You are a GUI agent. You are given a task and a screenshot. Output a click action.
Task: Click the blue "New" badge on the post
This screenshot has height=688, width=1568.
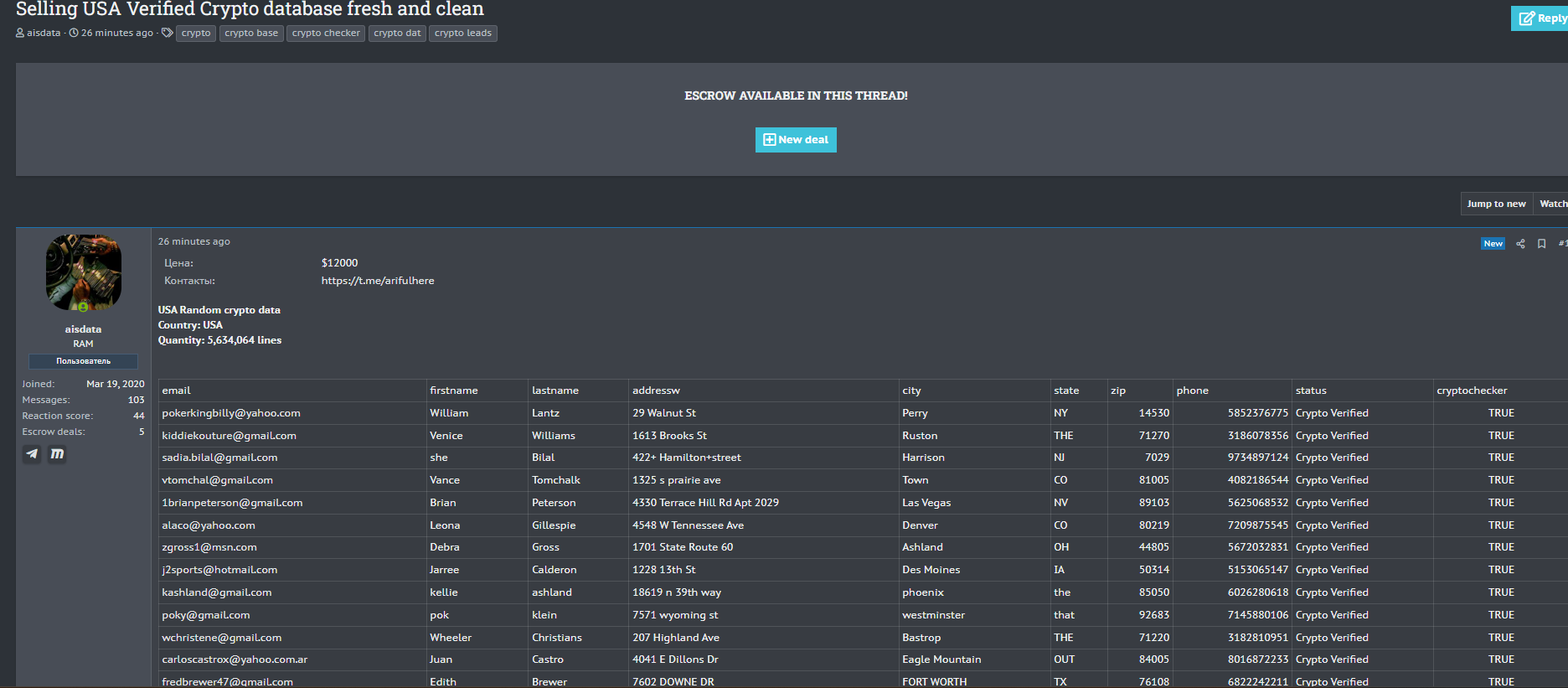click(x=1493, y=244)
